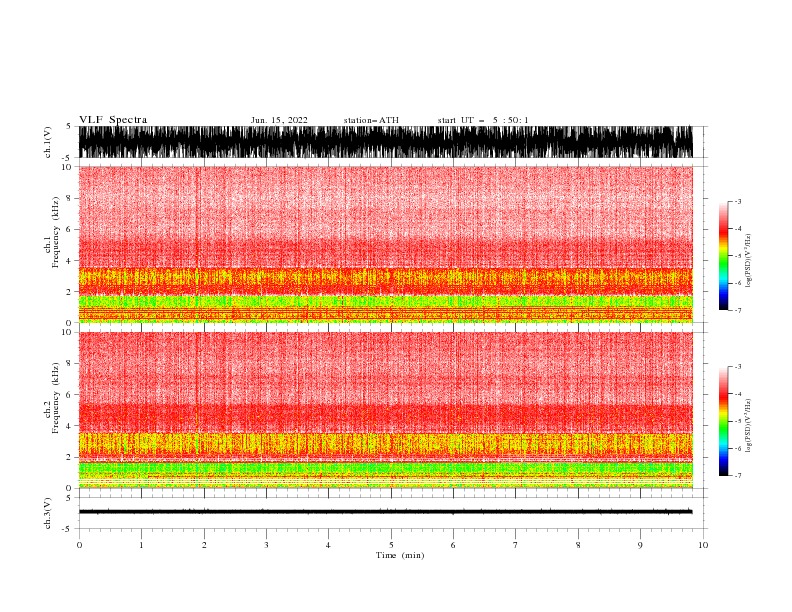Click time axis tick label '7'
The width and height of the screenshot is (792, 612).
pos(516,545)
